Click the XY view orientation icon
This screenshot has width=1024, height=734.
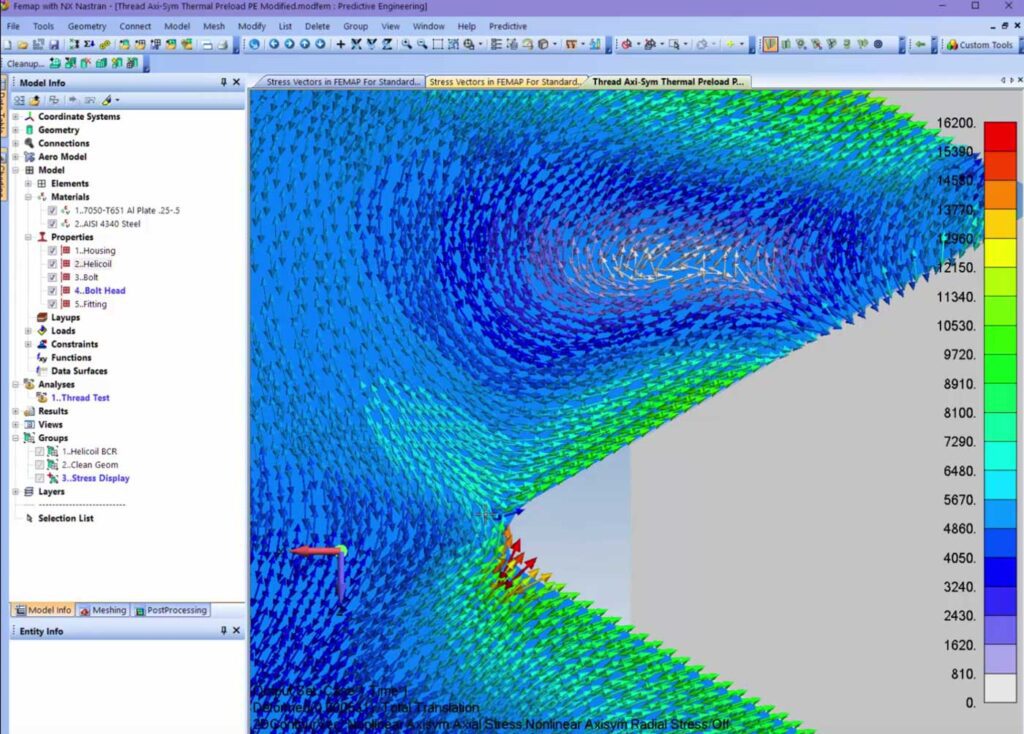tap(356, 45)
